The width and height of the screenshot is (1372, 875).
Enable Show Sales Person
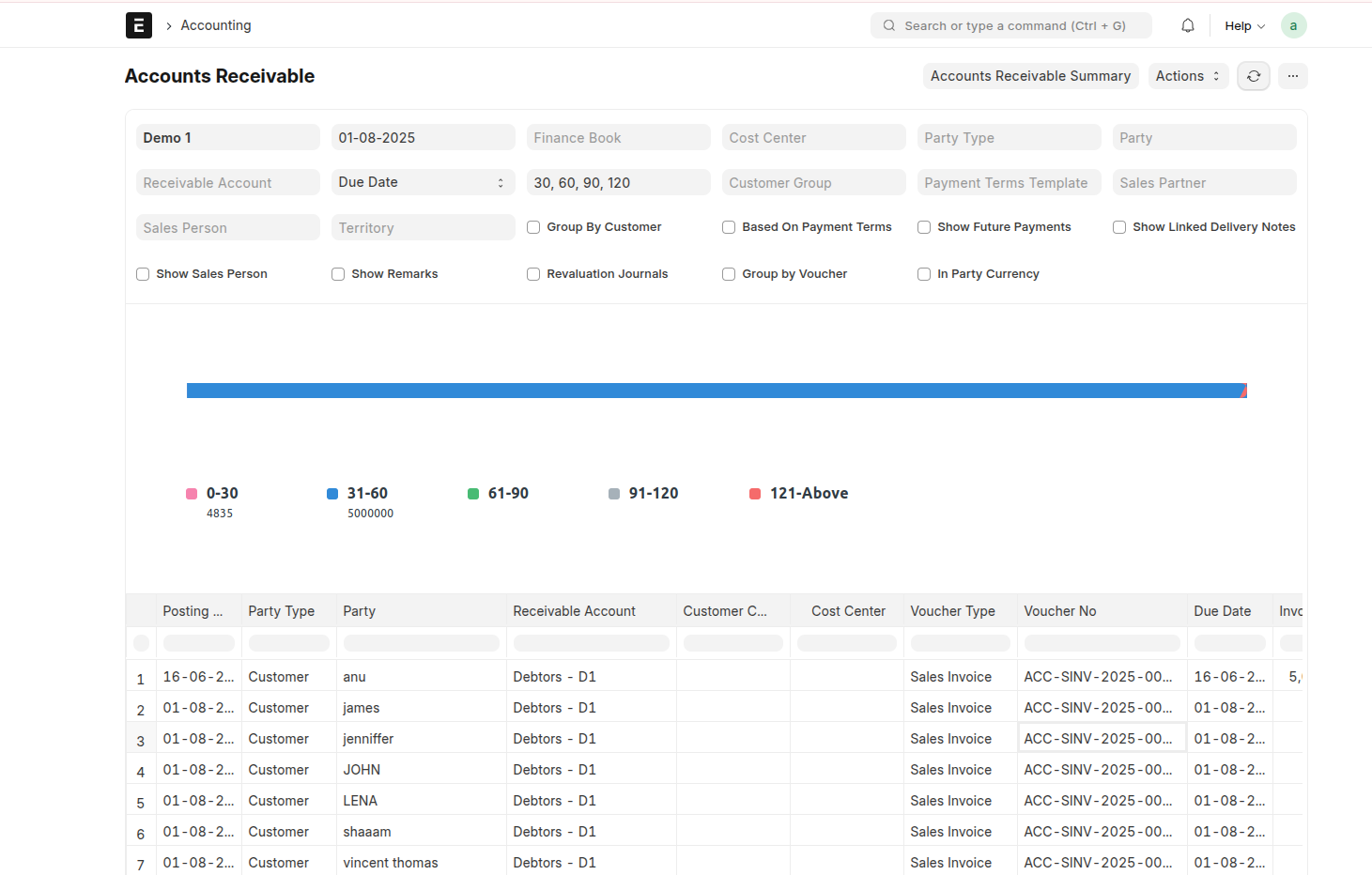pyautogui.click(x=143, y=273)
